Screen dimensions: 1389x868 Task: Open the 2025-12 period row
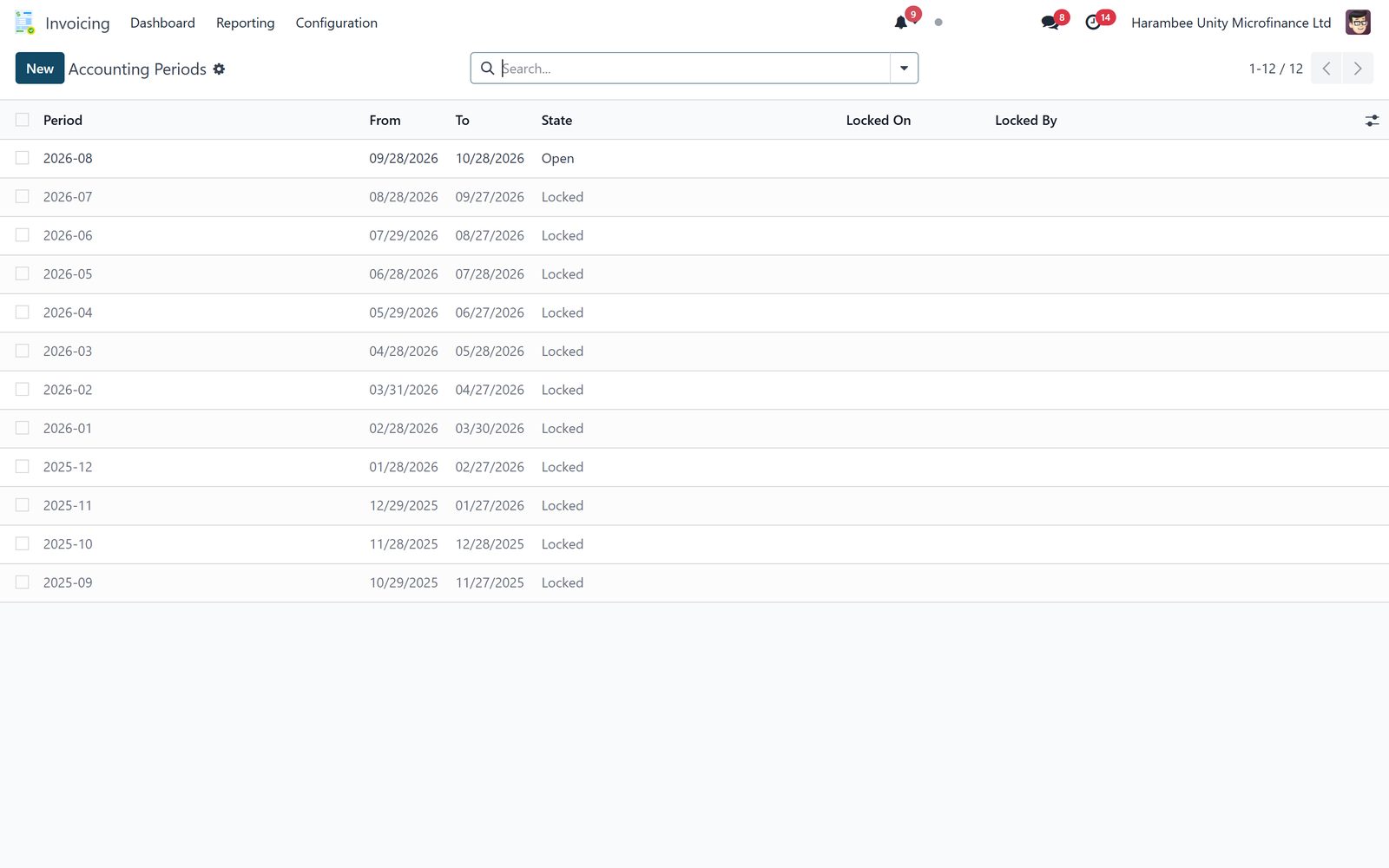[694, 467]
